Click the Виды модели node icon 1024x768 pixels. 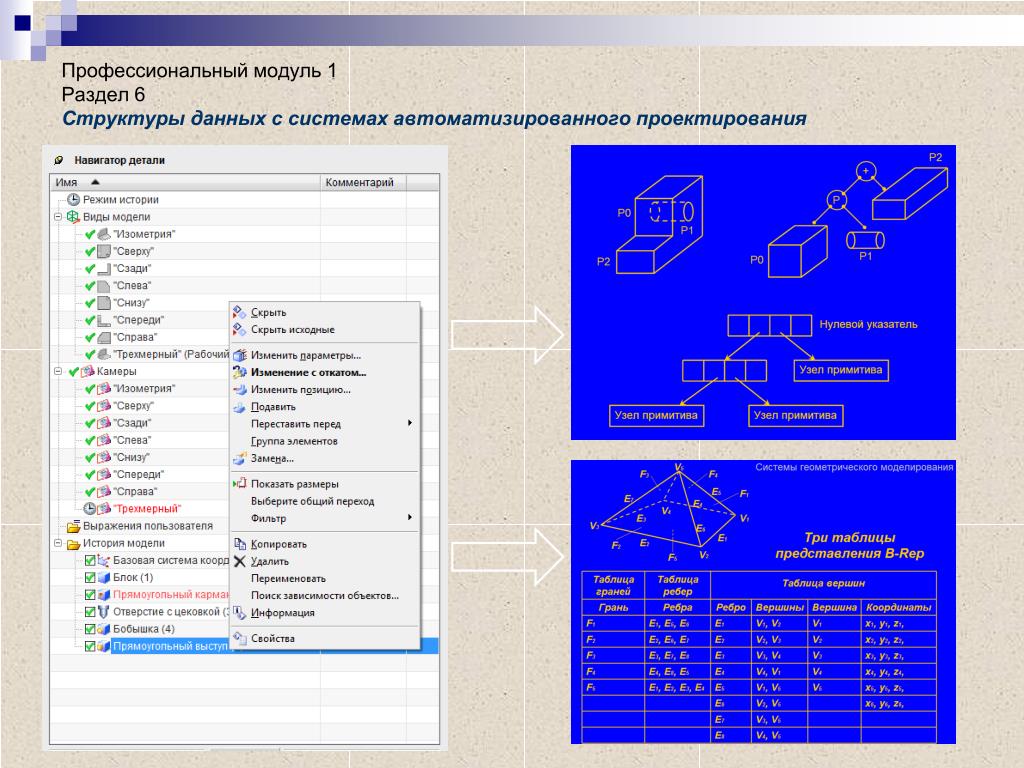[72, 217]
